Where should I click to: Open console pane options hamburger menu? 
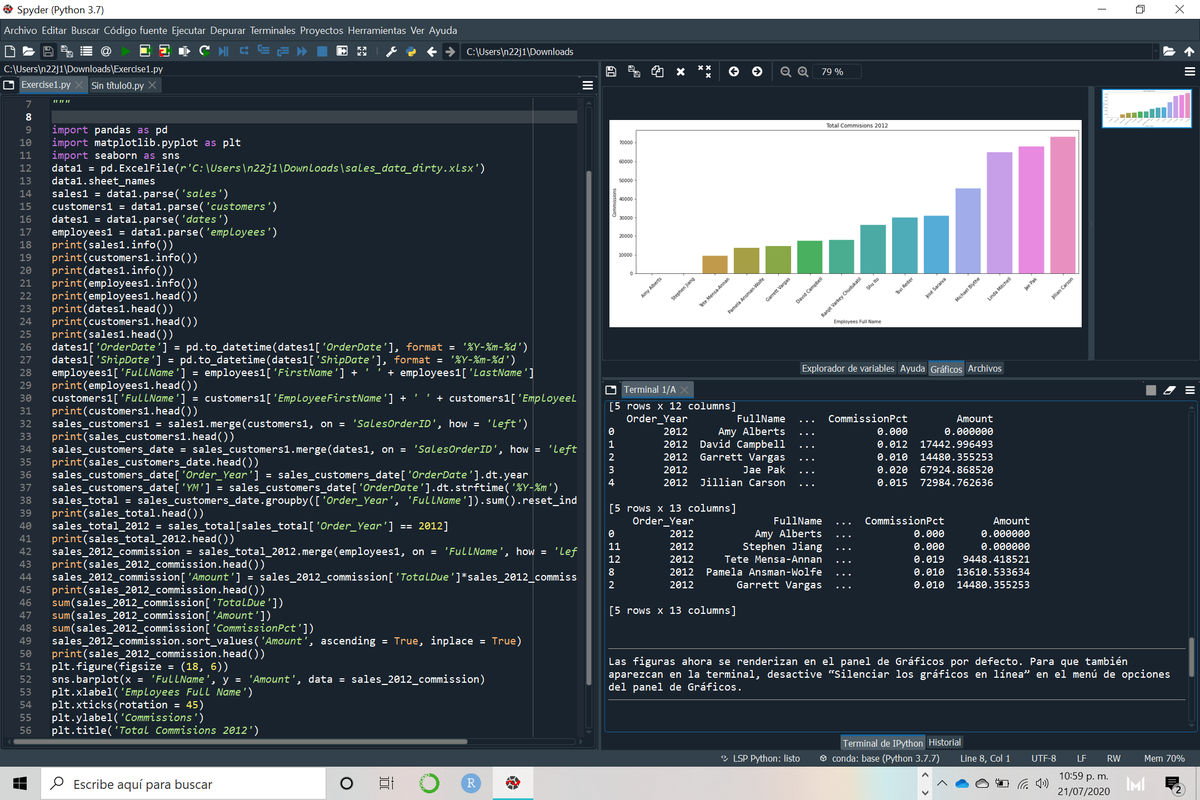(1189, 390)
